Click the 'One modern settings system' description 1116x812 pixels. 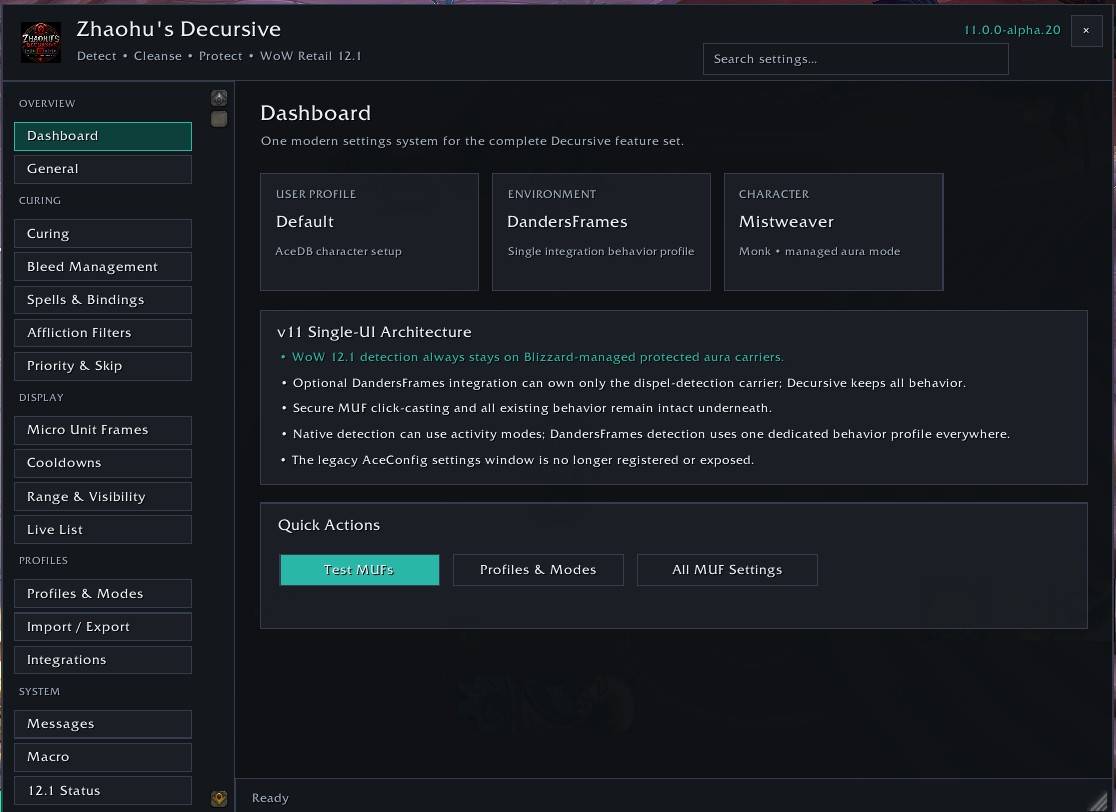[473, 141]
